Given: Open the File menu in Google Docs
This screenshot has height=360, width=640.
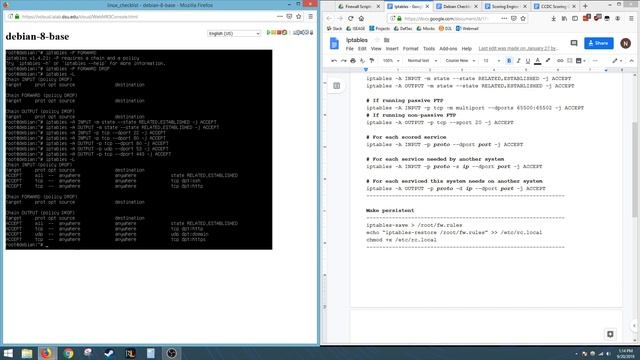Looking at the screenshot, I should pyautogui.click(x=350, y=49).
